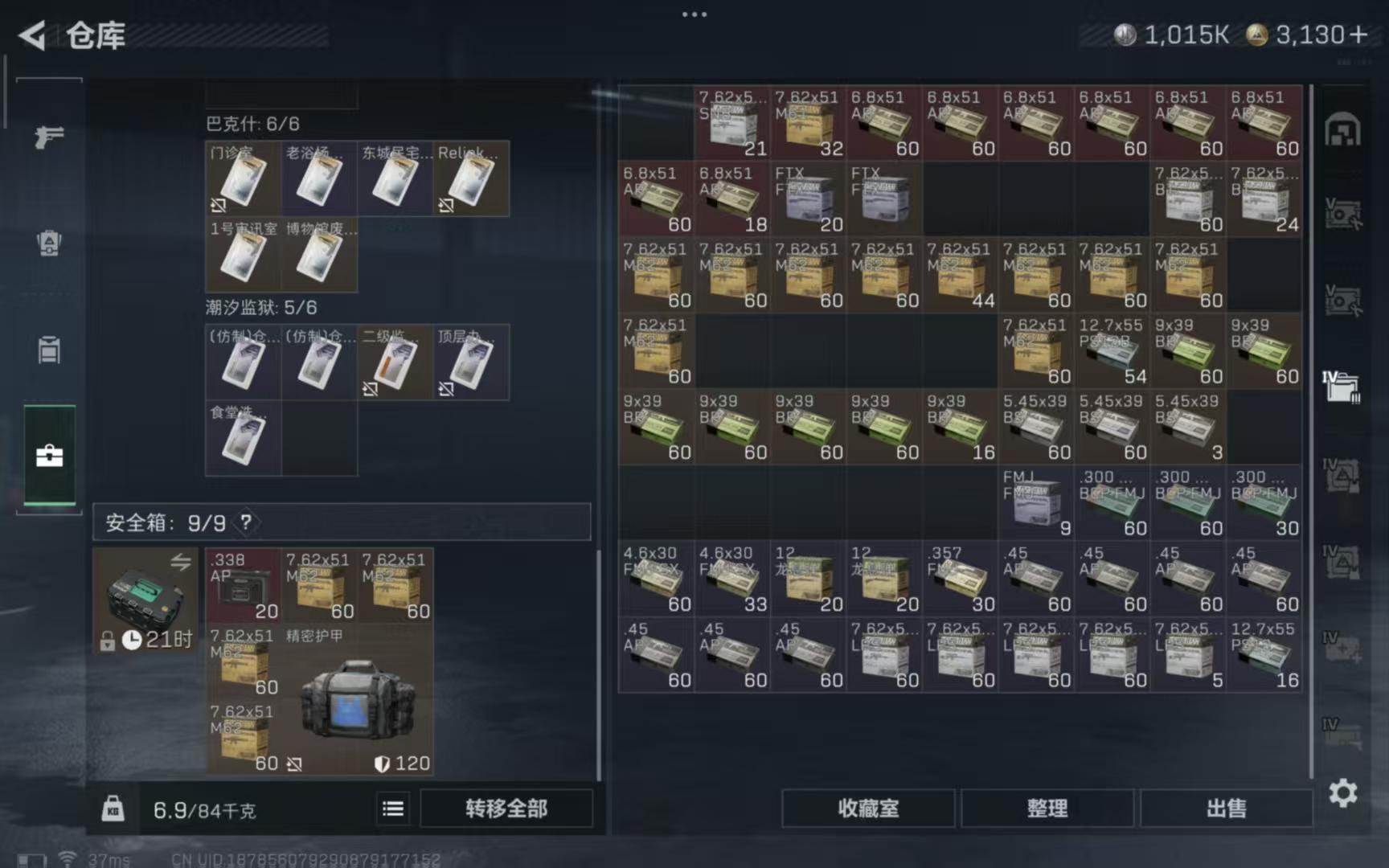Select the 1号审讯室 key card
The width and height of the screenshot is (1389, 868).
(243, 254)
